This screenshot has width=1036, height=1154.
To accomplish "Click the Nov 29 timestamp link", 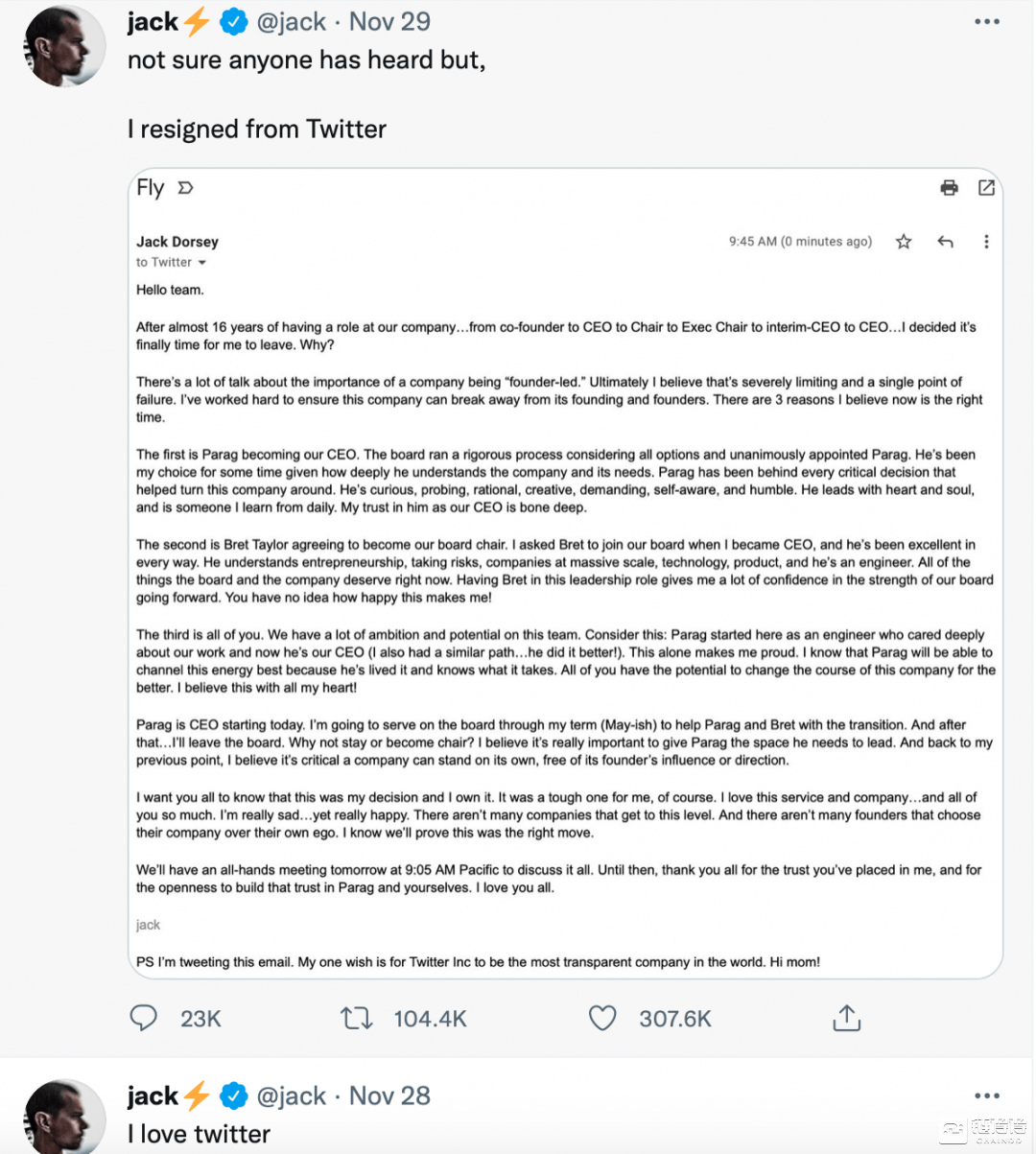I will click(x=389, y=21).
